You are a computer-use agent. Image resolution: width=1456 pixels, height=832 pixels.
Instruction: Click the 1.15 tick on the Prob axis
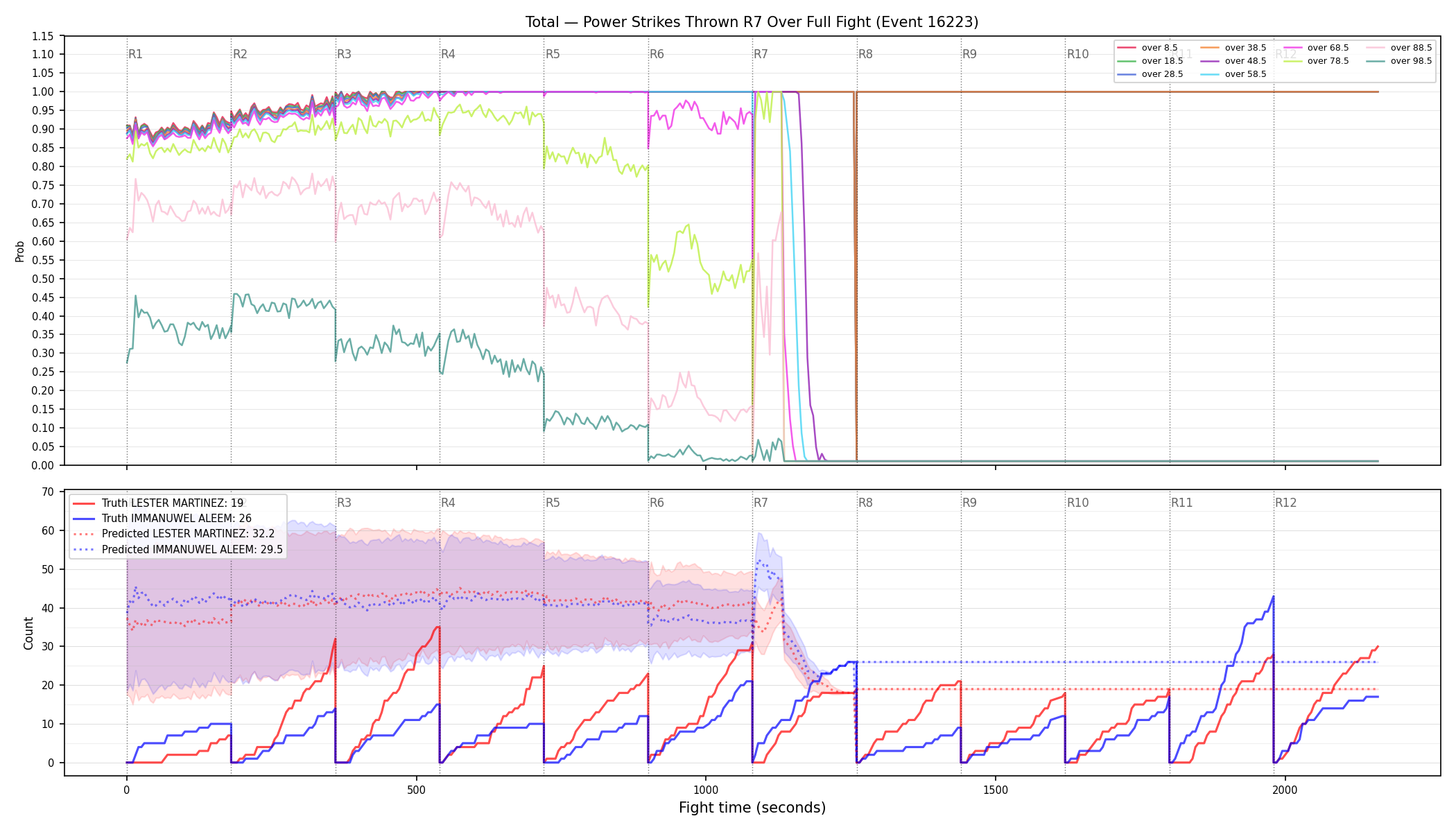[43, 36]
